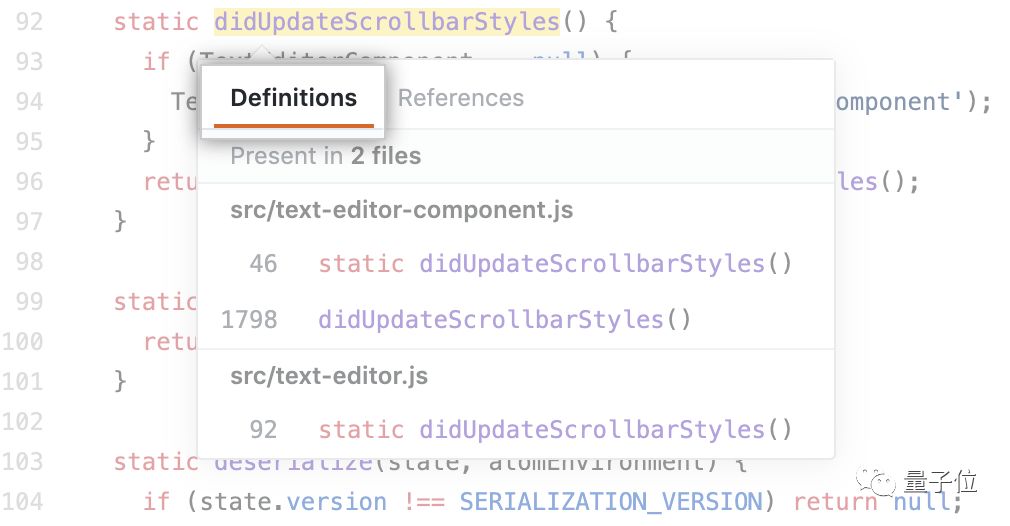Select gutter line number 102
Image resolution: width=1010 pixels, height=526 pixels.
pos(23,422)
